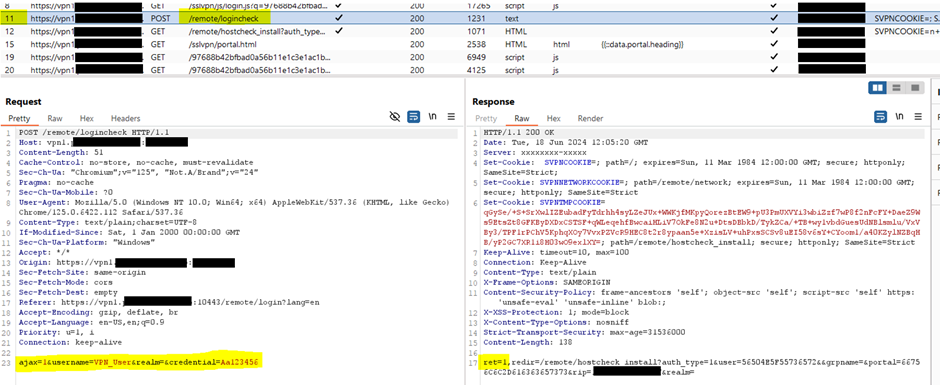Click the Response panel heading
The height and width of the screenshot is (385, 940).
[493, 102]
